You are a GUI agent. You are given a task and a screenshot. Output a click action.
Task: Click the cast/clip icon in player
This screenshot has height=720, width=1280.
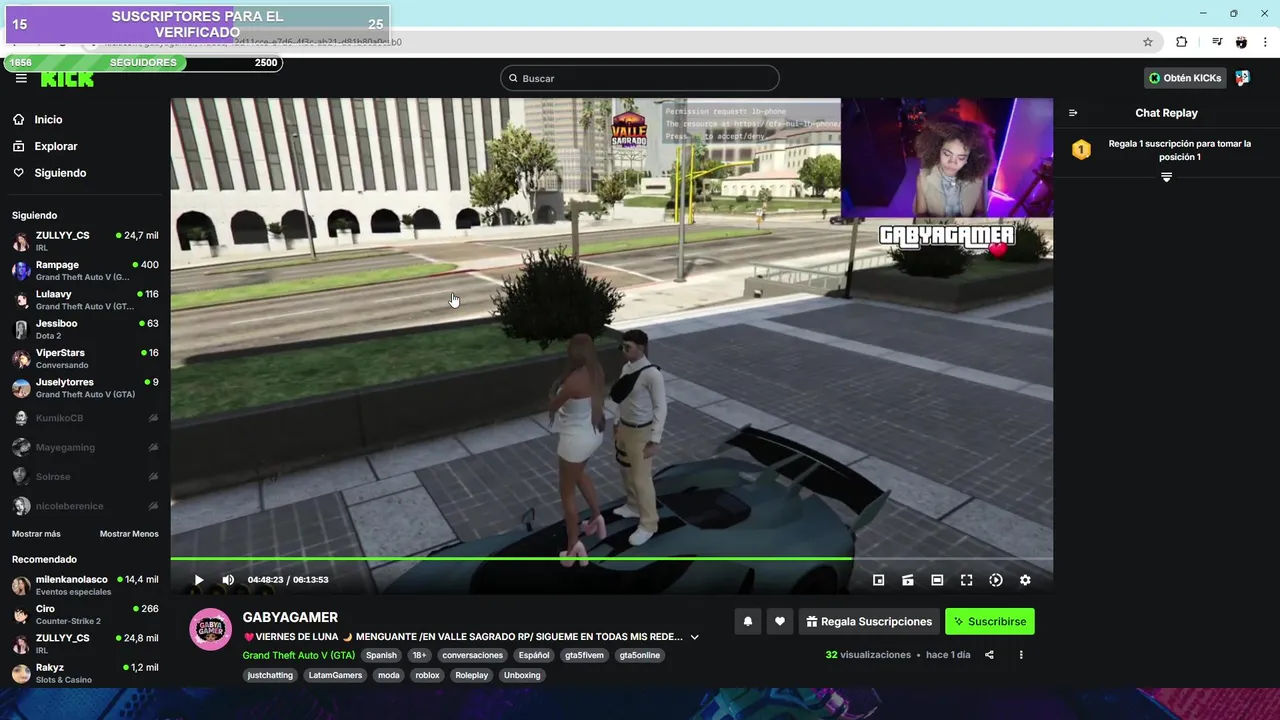(908, 580)
